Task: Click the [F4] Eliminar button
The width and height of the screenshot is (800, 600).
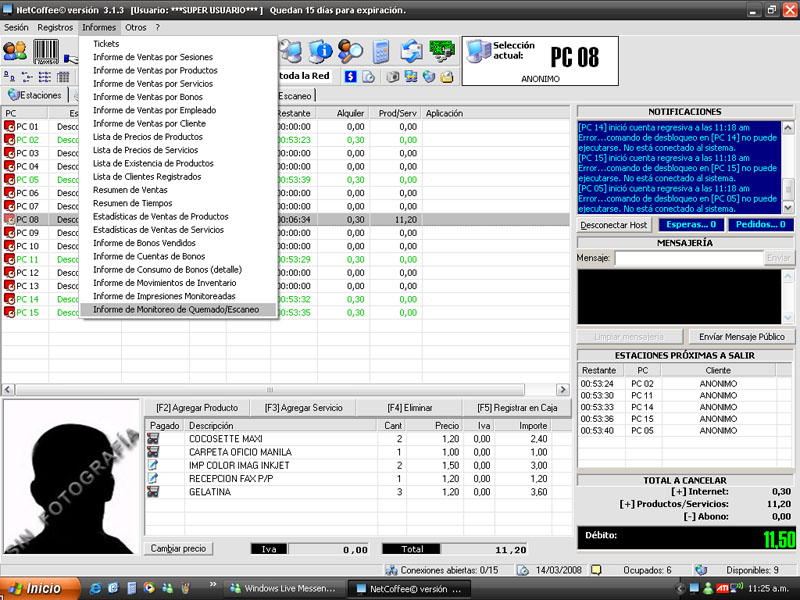Action: 410,408
